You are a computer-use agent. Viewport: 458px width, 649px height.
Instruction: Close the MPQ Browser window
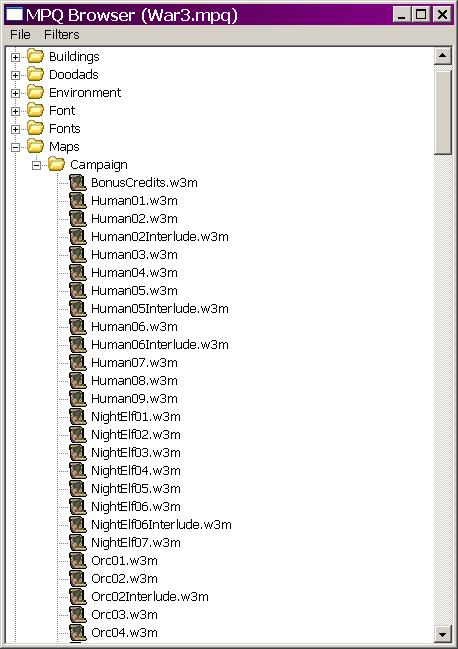pos(442,14)
